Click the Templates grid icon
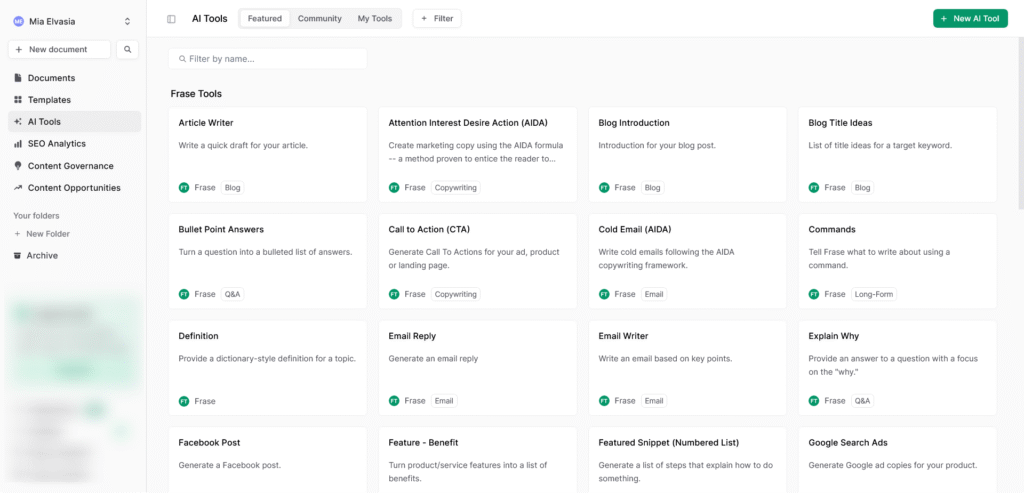1024x493 pixels. pyautogui.click(x=18, y=100)
